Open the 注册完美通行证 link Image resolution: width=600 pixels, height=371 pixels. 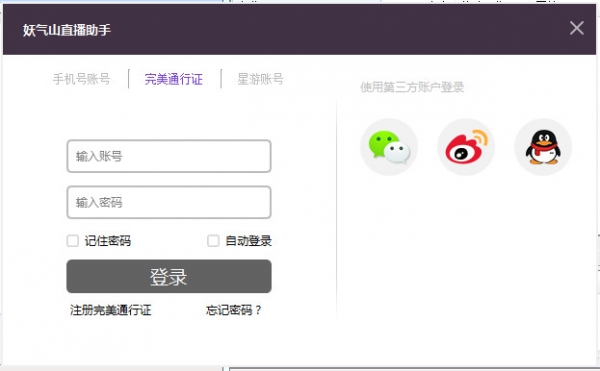[111, 310]
